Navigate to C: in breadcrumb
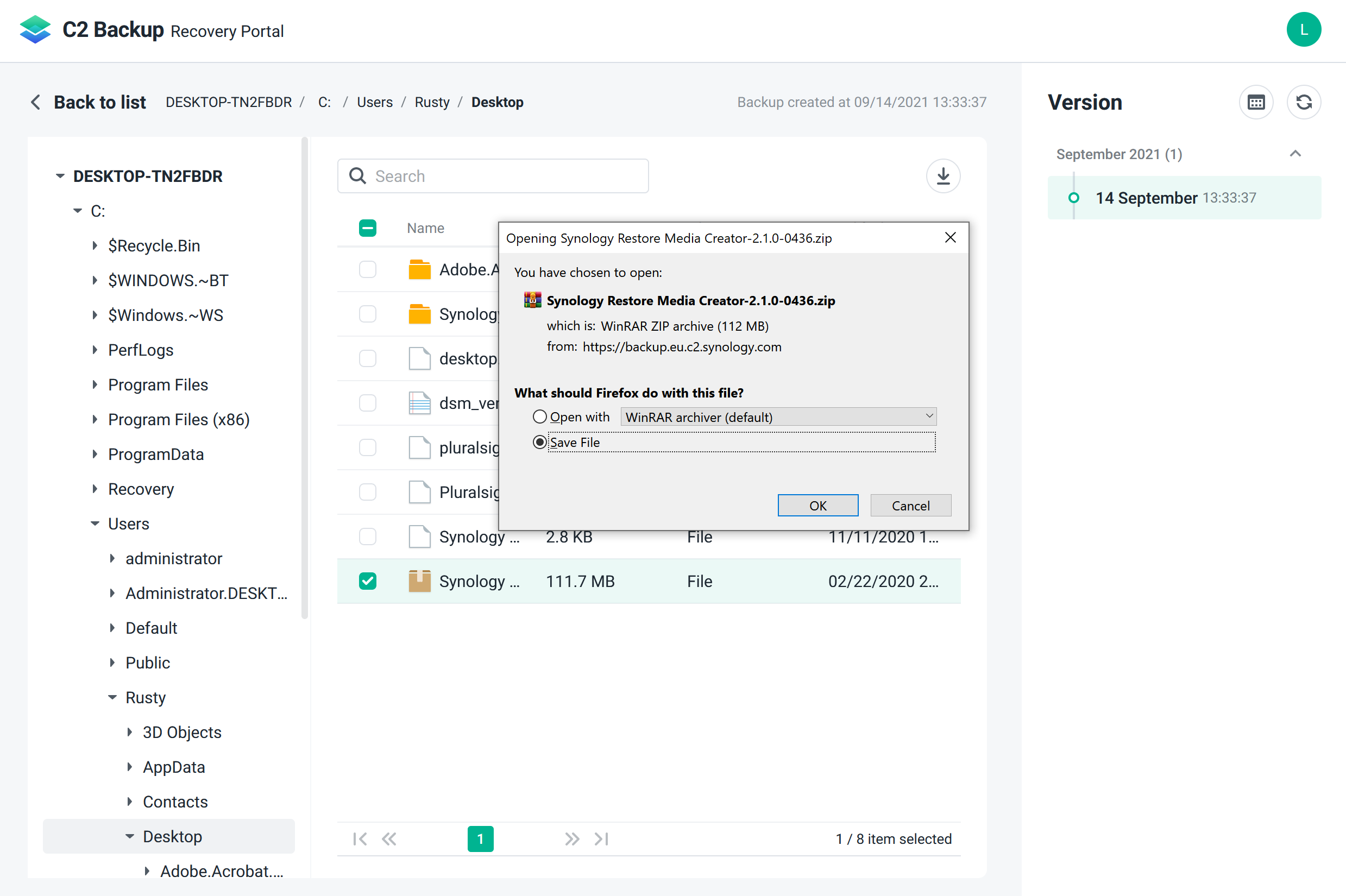This screenshot has width=1346, height=896. click(x=325, y=102)
